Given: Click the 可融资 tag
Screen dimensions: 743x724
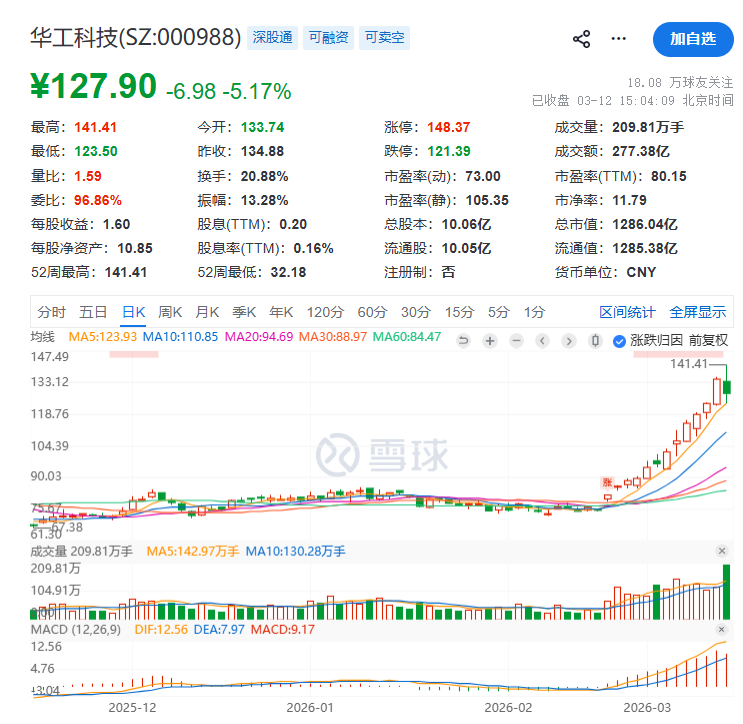Looking at the screenshot, I should point(328,37).
